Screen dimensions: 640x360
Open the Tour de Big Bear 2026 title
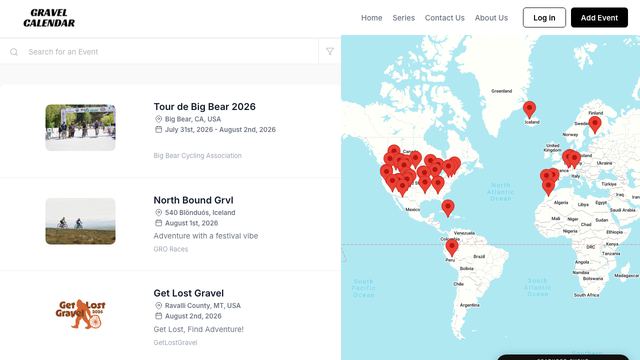point(204,107)
